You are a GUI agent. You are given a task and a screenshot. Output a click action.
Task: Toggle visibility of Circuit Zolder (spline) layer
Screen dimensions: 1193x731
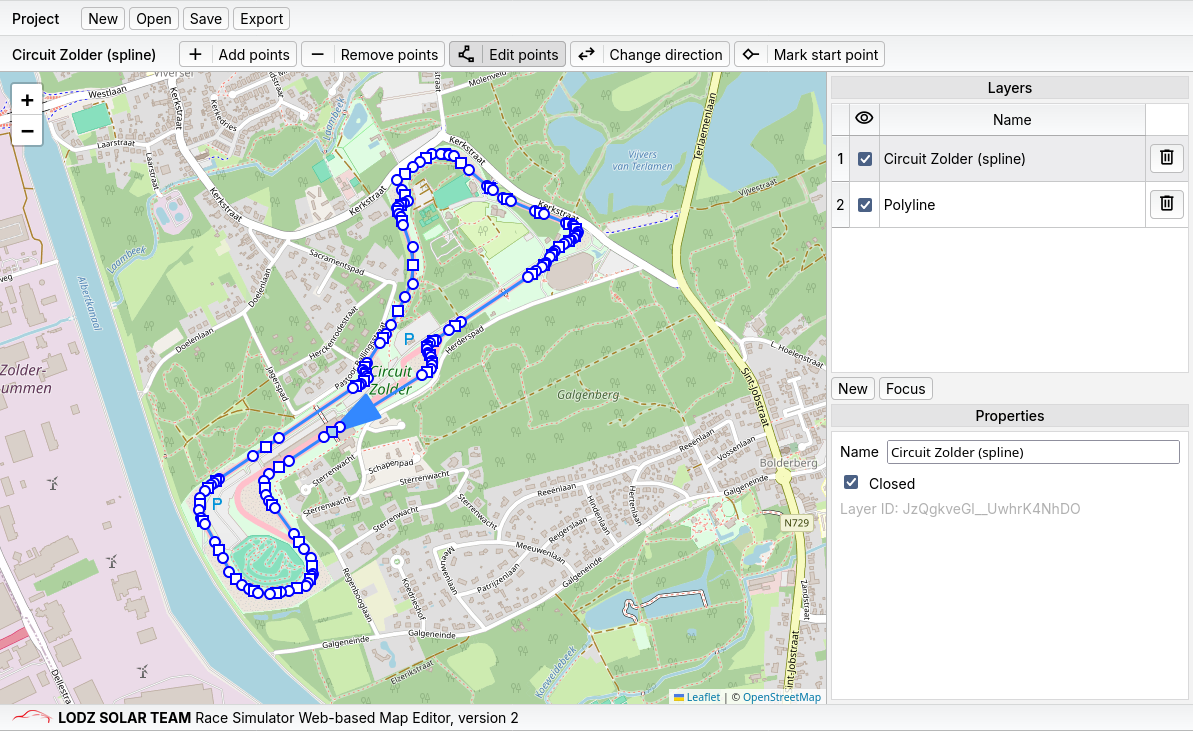click(865, 159)
